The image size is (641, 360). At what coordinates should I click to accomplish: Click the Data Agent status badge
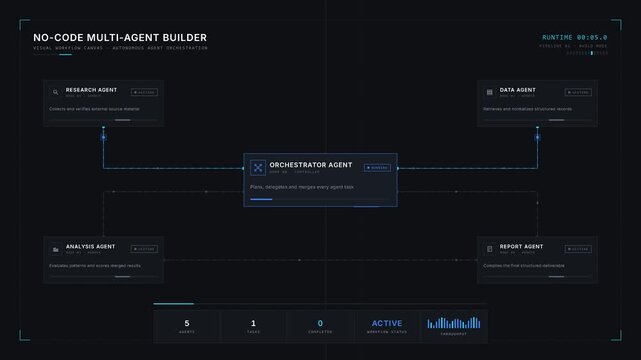pos(578,92)
